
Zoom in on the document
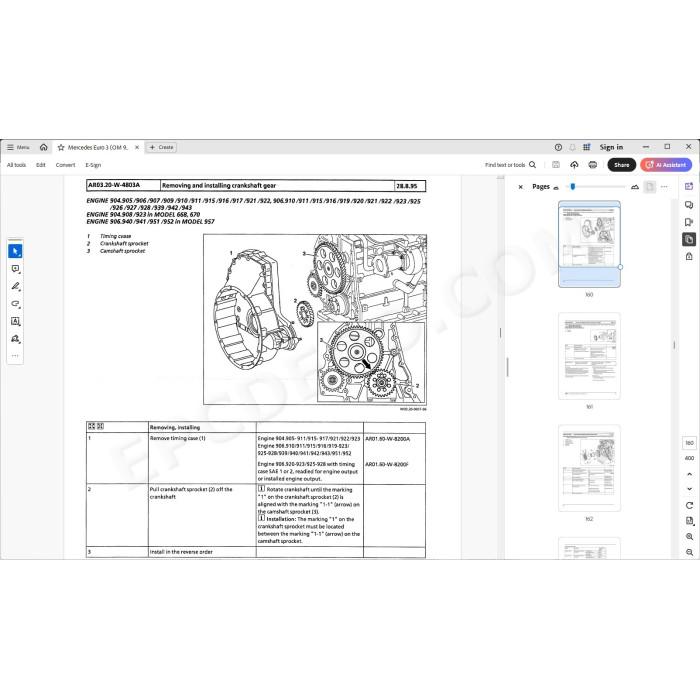click(x=689, y=537)
